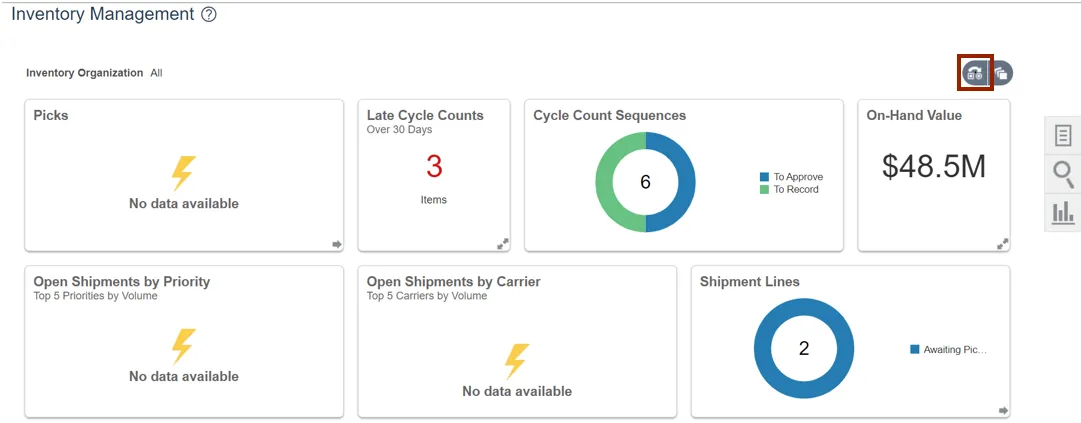Expand the Cycle Count Sequences card

click(836, 243)
